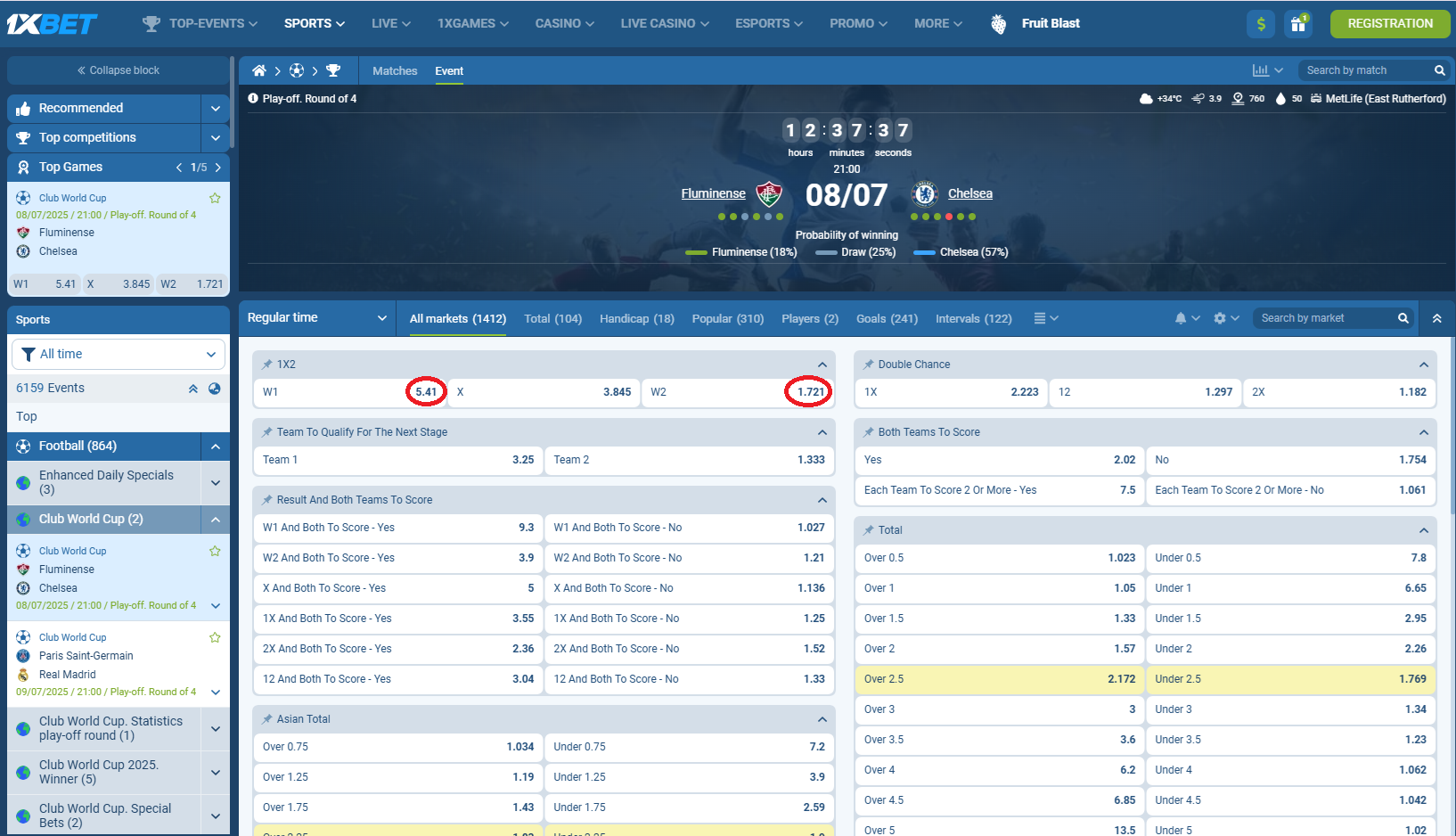Click the Fruit Blast strawberry icon
1456x836 pixels.
click(x=999, y=24)
